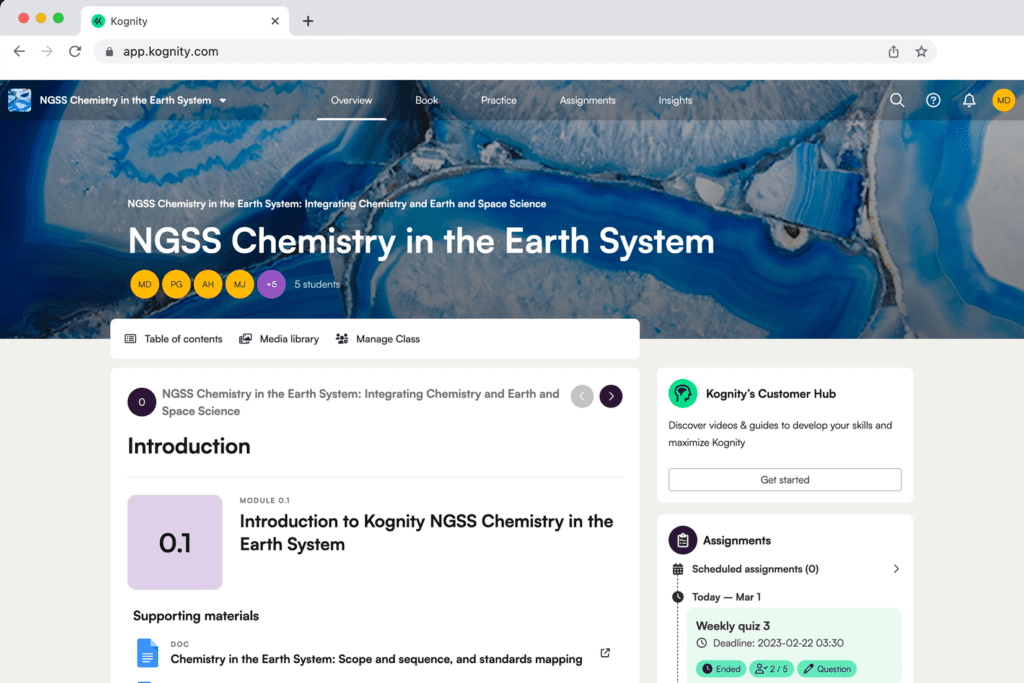
Task: Click the Kognity logo in the top bar
Action: pos(19,100)
